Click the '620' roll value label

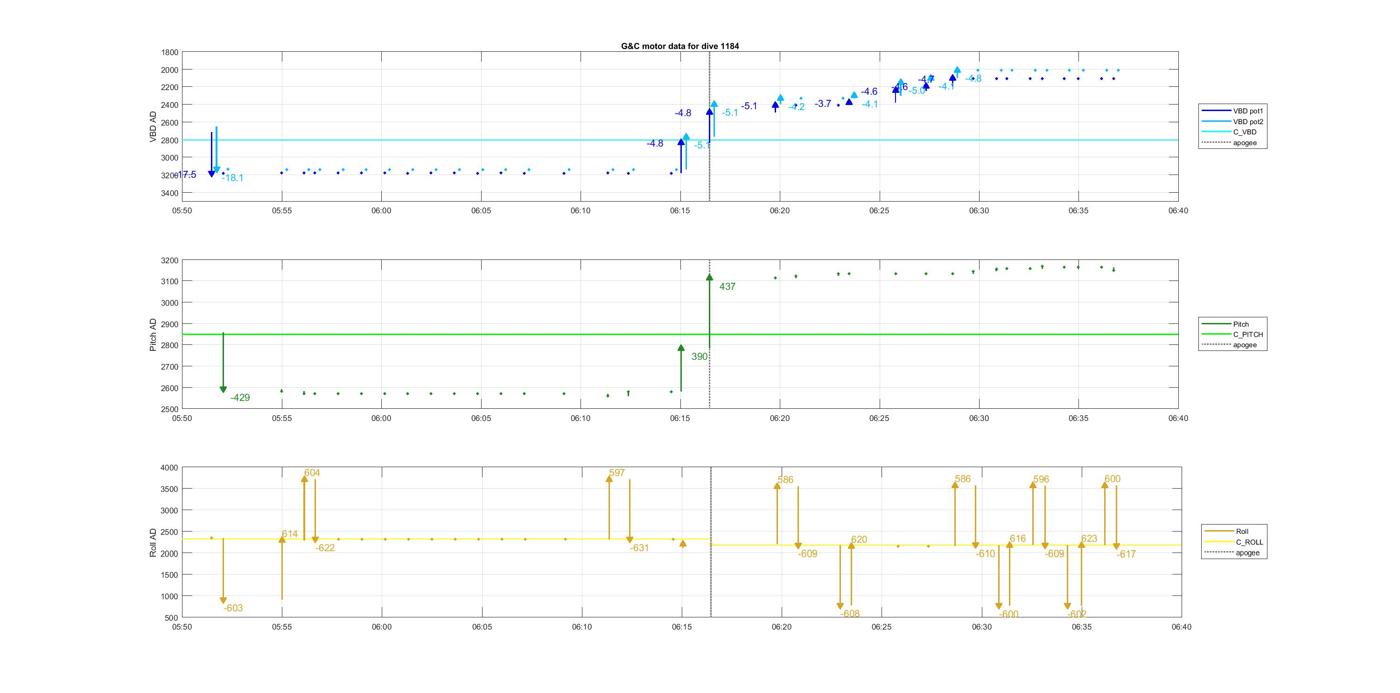tap(859, 540)
